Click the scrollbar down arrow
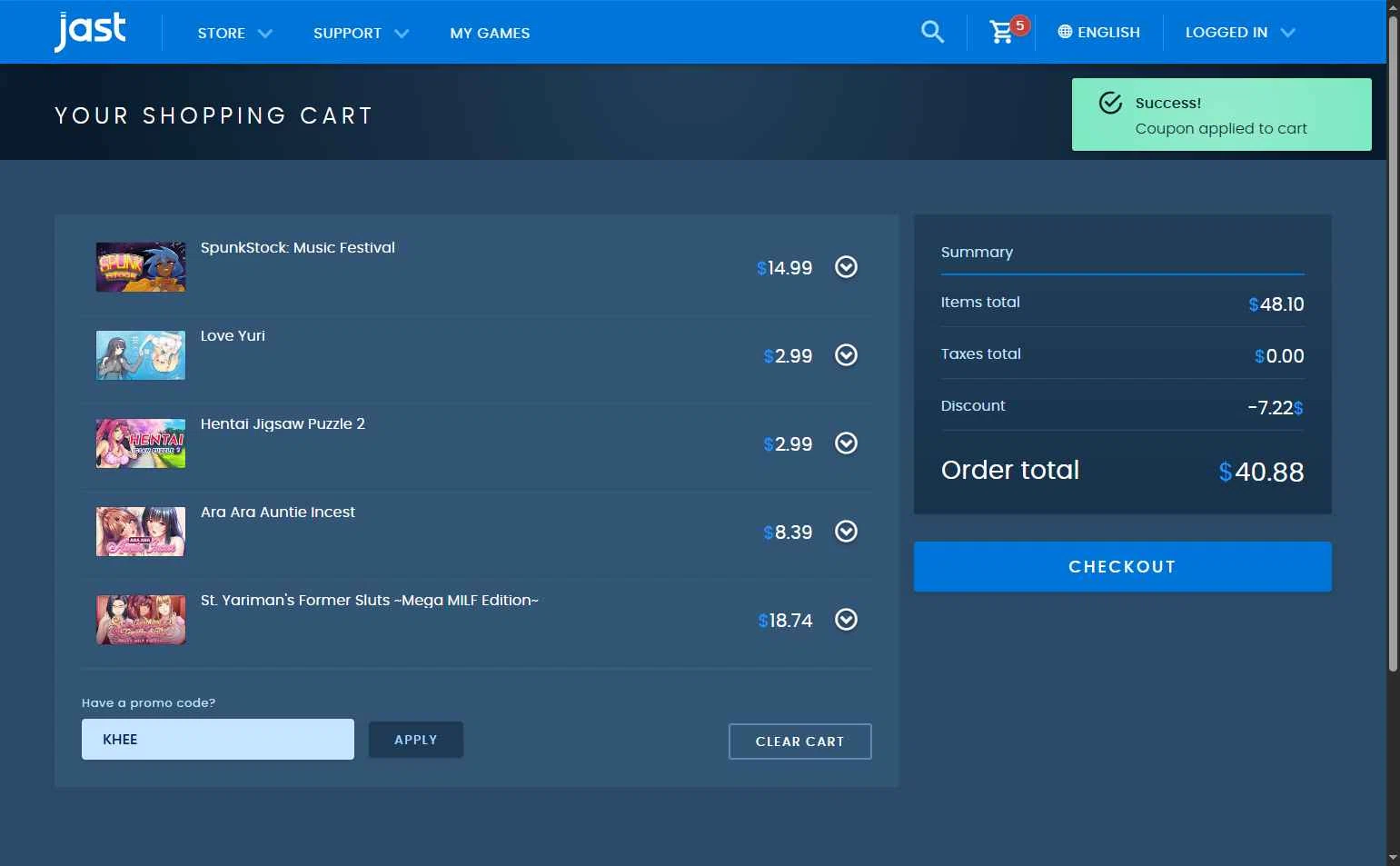1400x866 pixels. tap(1393, 858)
